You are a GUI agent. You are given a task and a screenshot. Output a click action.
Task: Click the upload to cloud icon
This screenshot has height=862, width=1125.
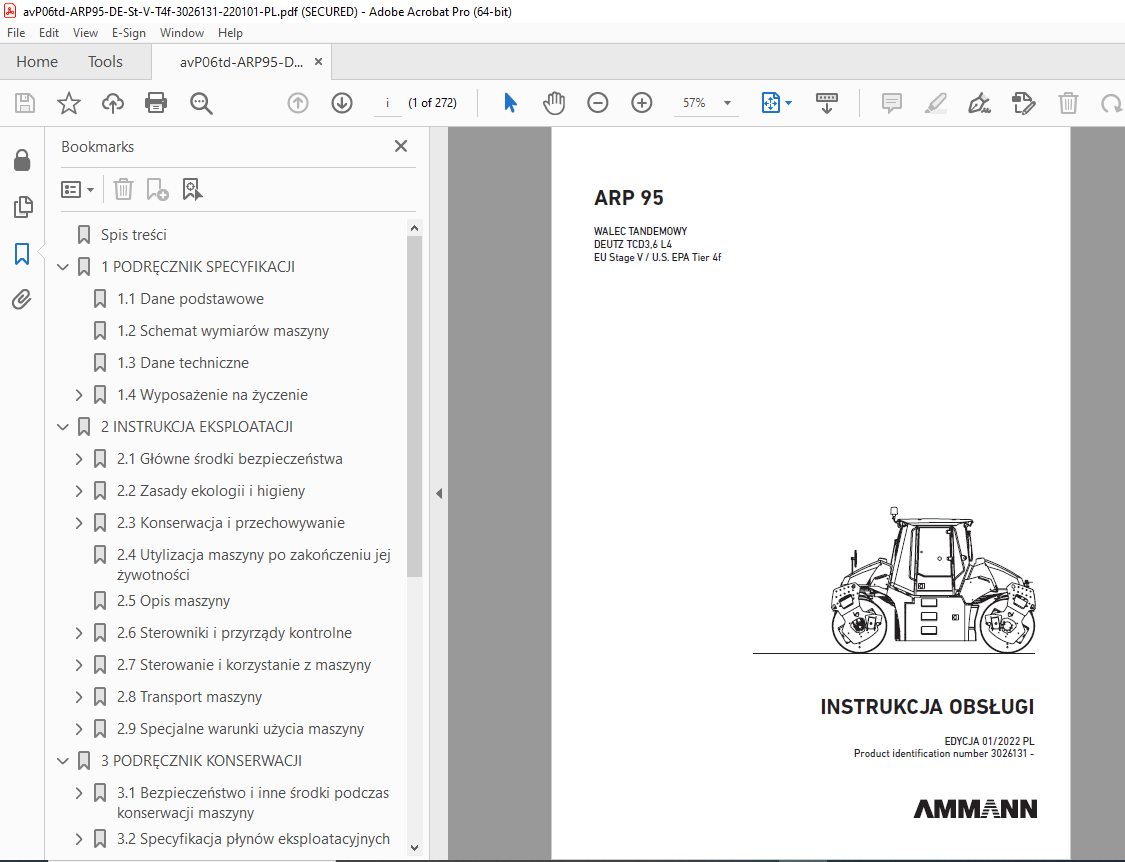click(x=113, y=103)
